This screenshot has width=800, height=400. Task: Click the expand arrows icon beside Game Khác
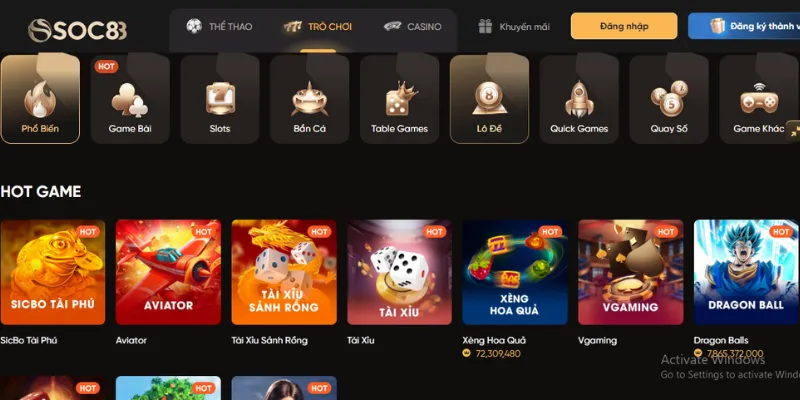tap(793, 131)
